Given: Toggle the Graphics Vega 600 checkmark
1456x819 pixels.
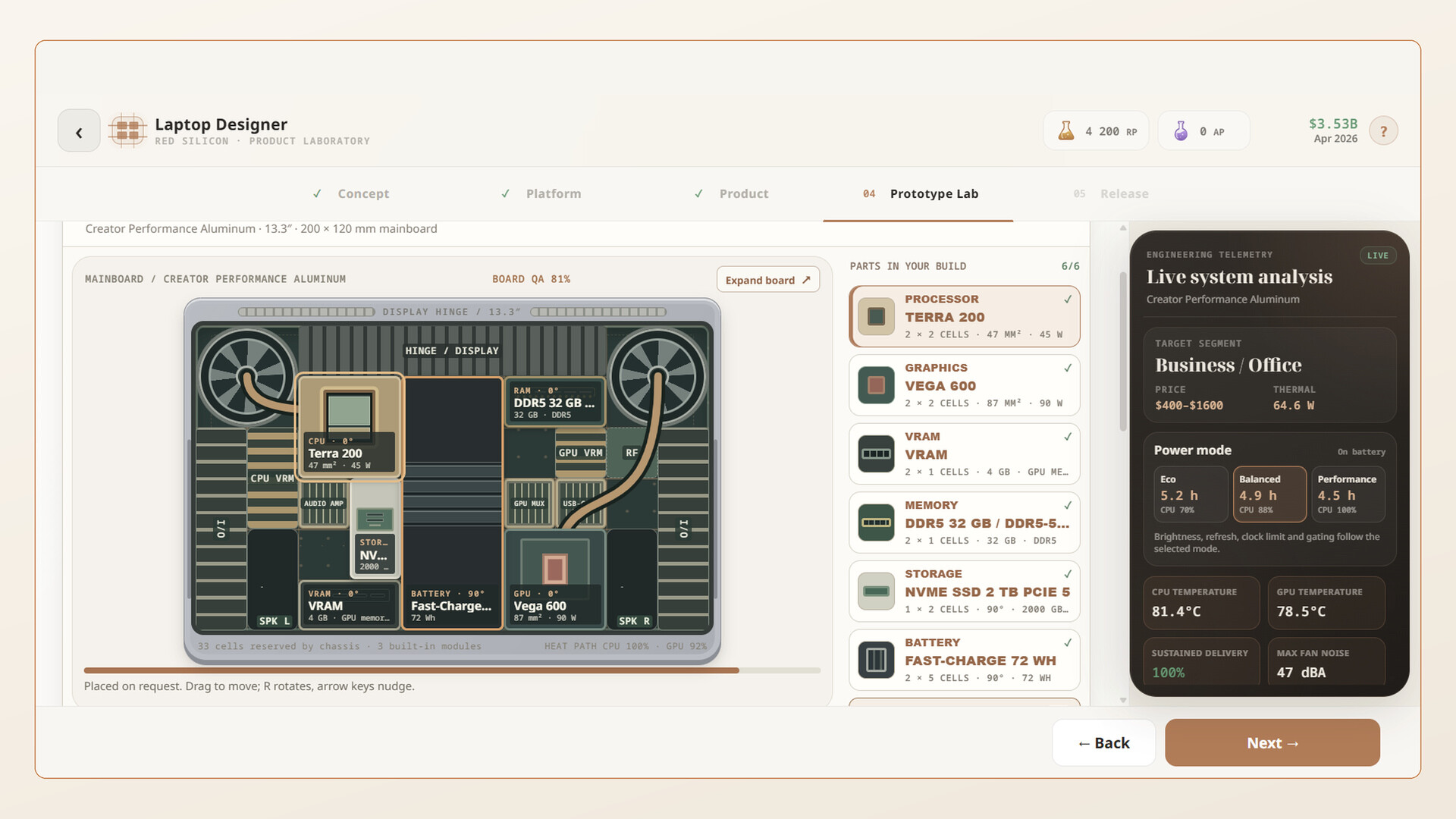Looking at the screenshot, I should pos(1068,369).
